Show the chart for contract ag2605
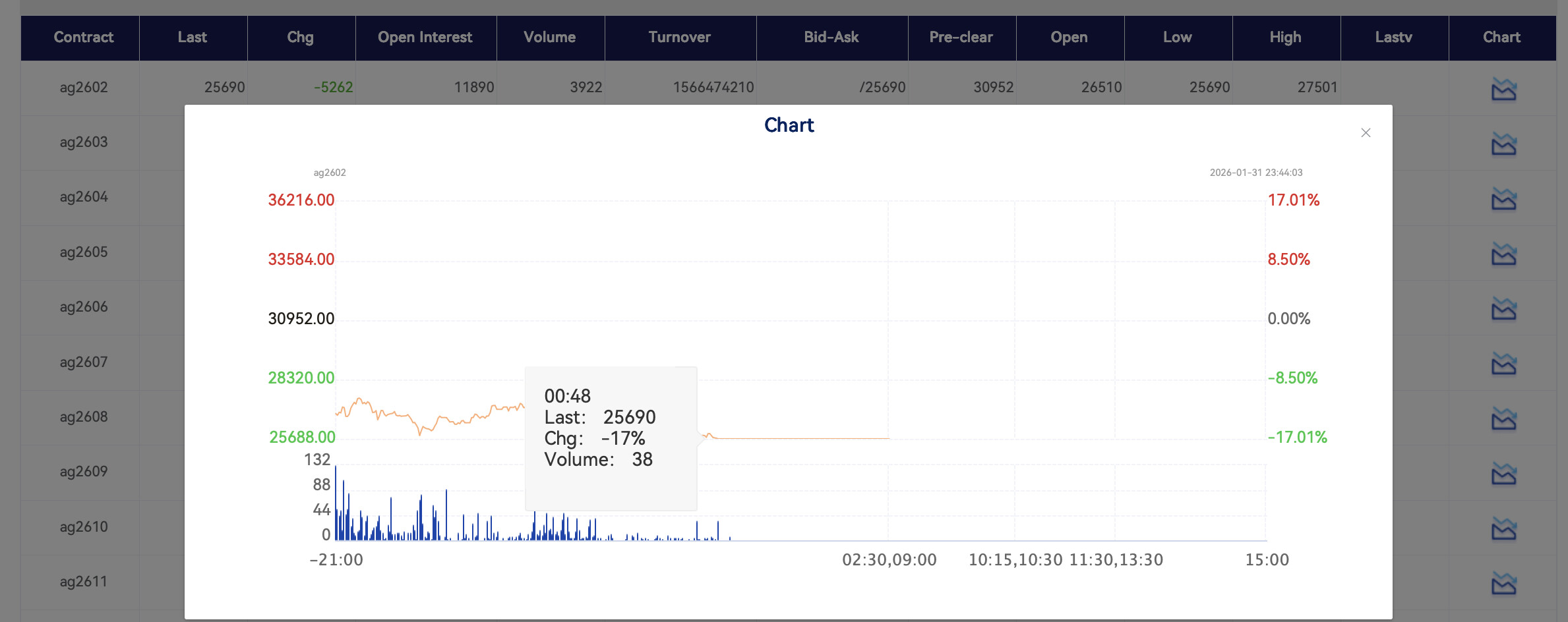The height and width of the screenshot is (622, 1568). 1503,254
